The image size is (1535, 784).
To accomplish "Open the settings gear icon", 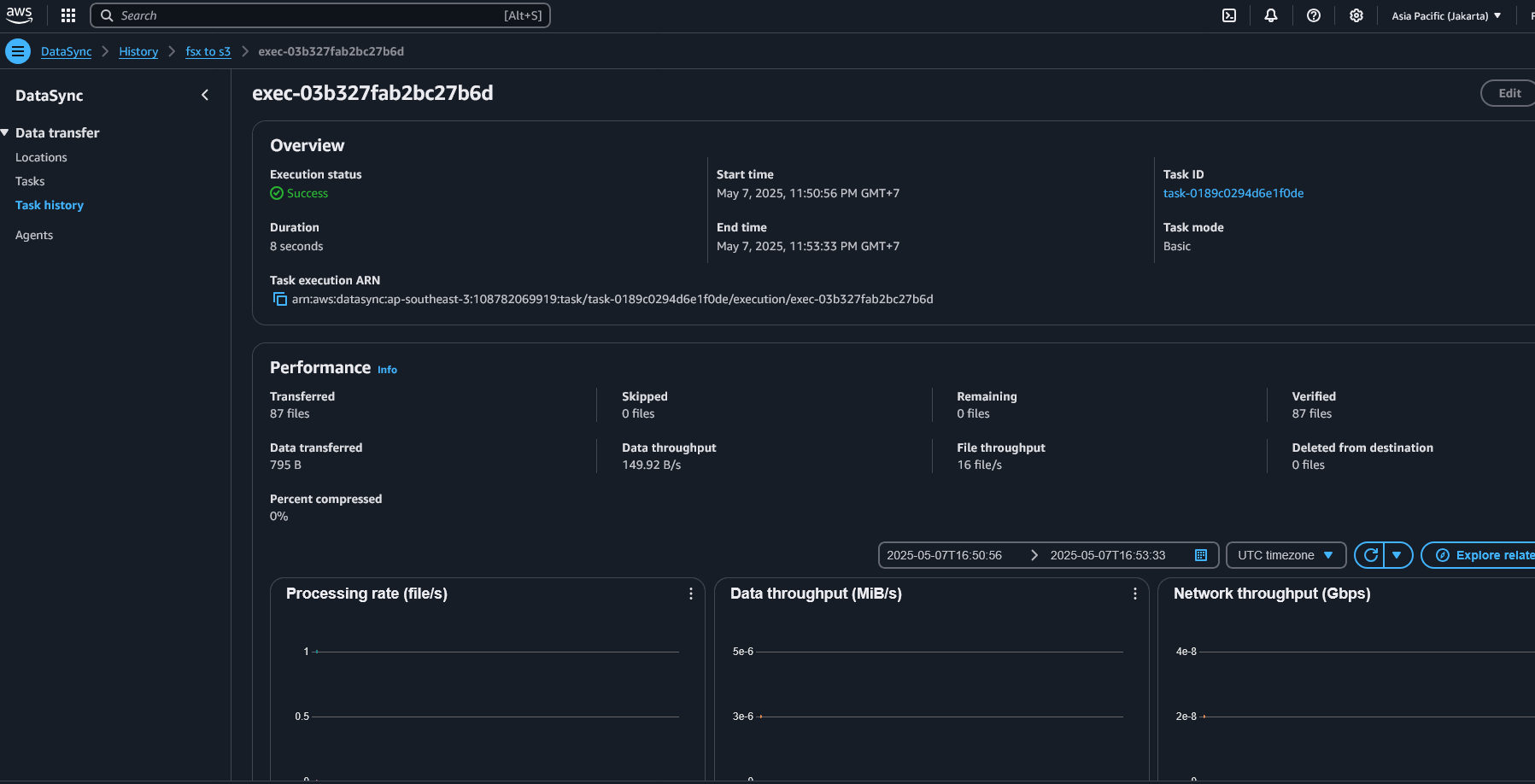I will [1356, 15].
